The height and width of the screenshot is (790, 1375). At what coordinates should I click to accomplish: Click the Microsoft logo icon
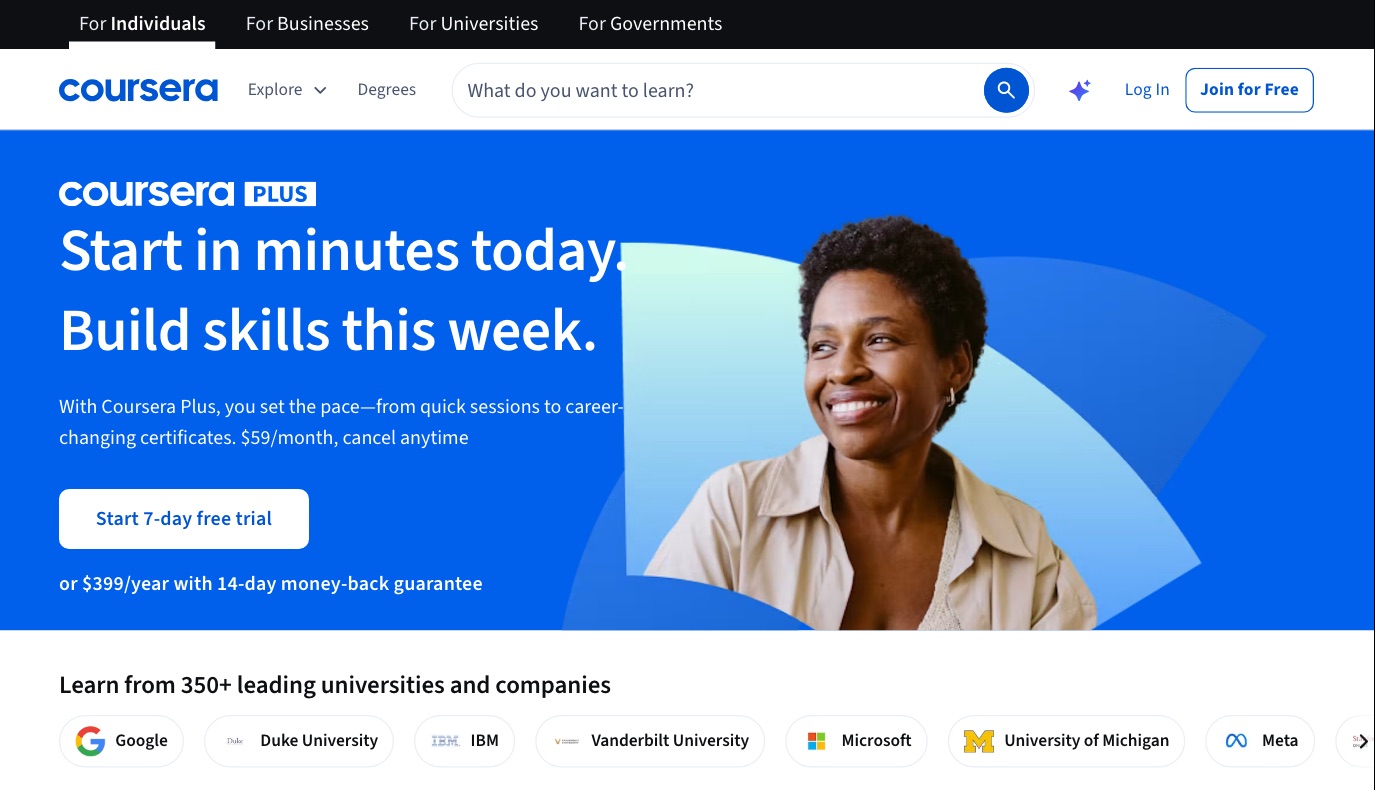tap(817, 741)
